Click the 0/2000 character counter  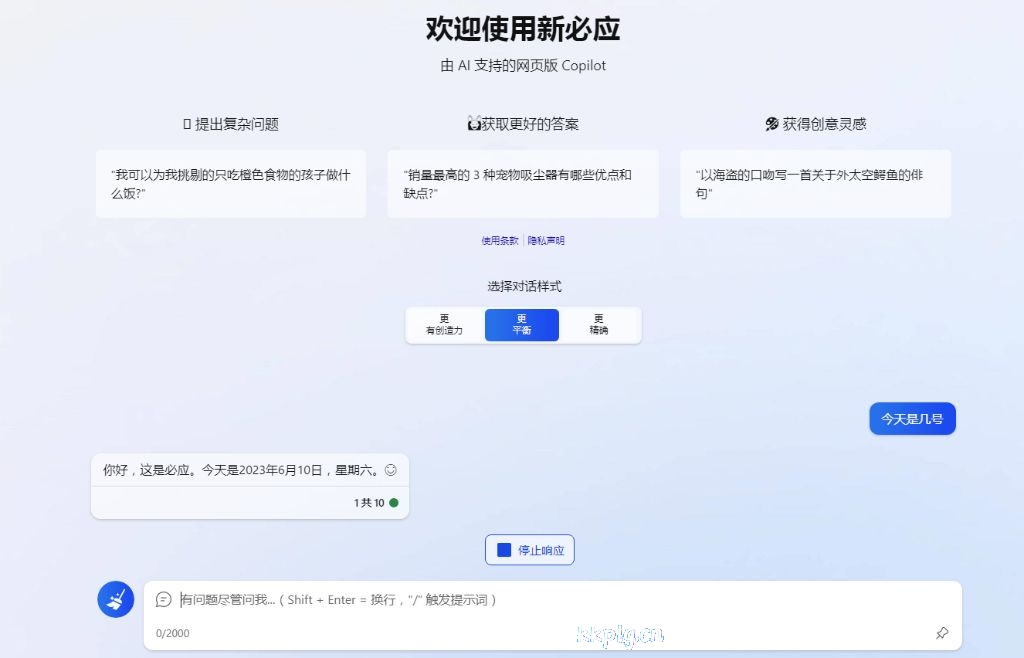point(172,633)
